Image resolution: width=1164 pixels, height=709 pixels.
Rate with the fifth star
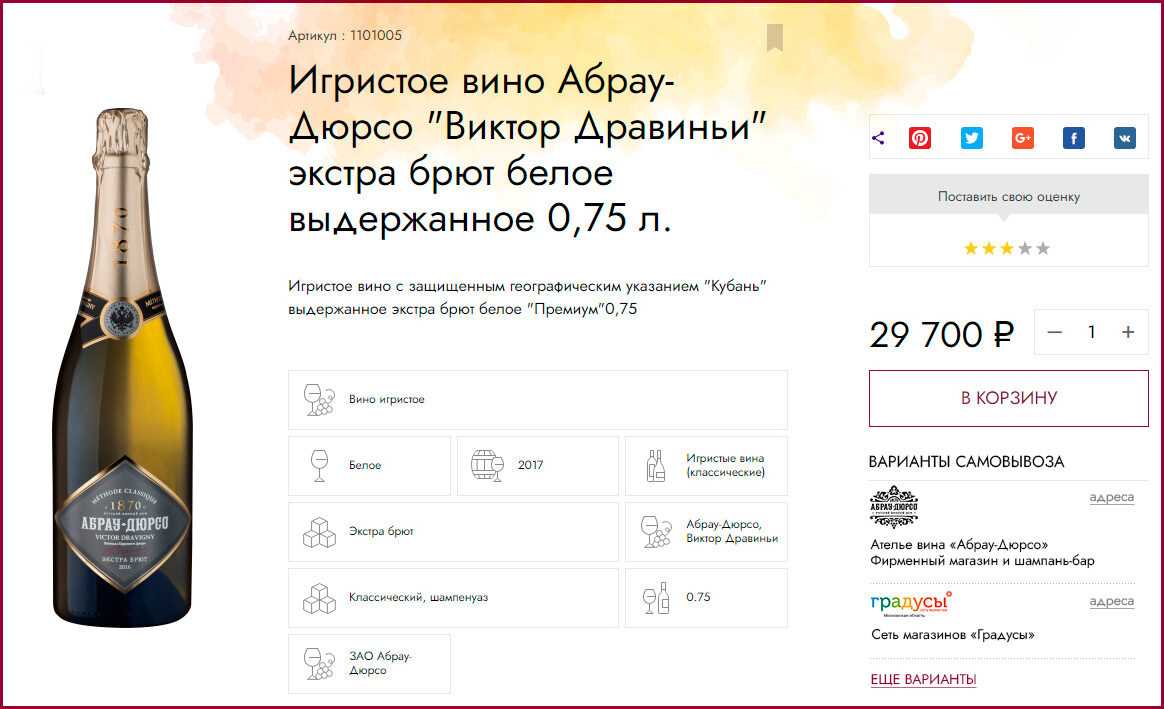pos(1043,249)
